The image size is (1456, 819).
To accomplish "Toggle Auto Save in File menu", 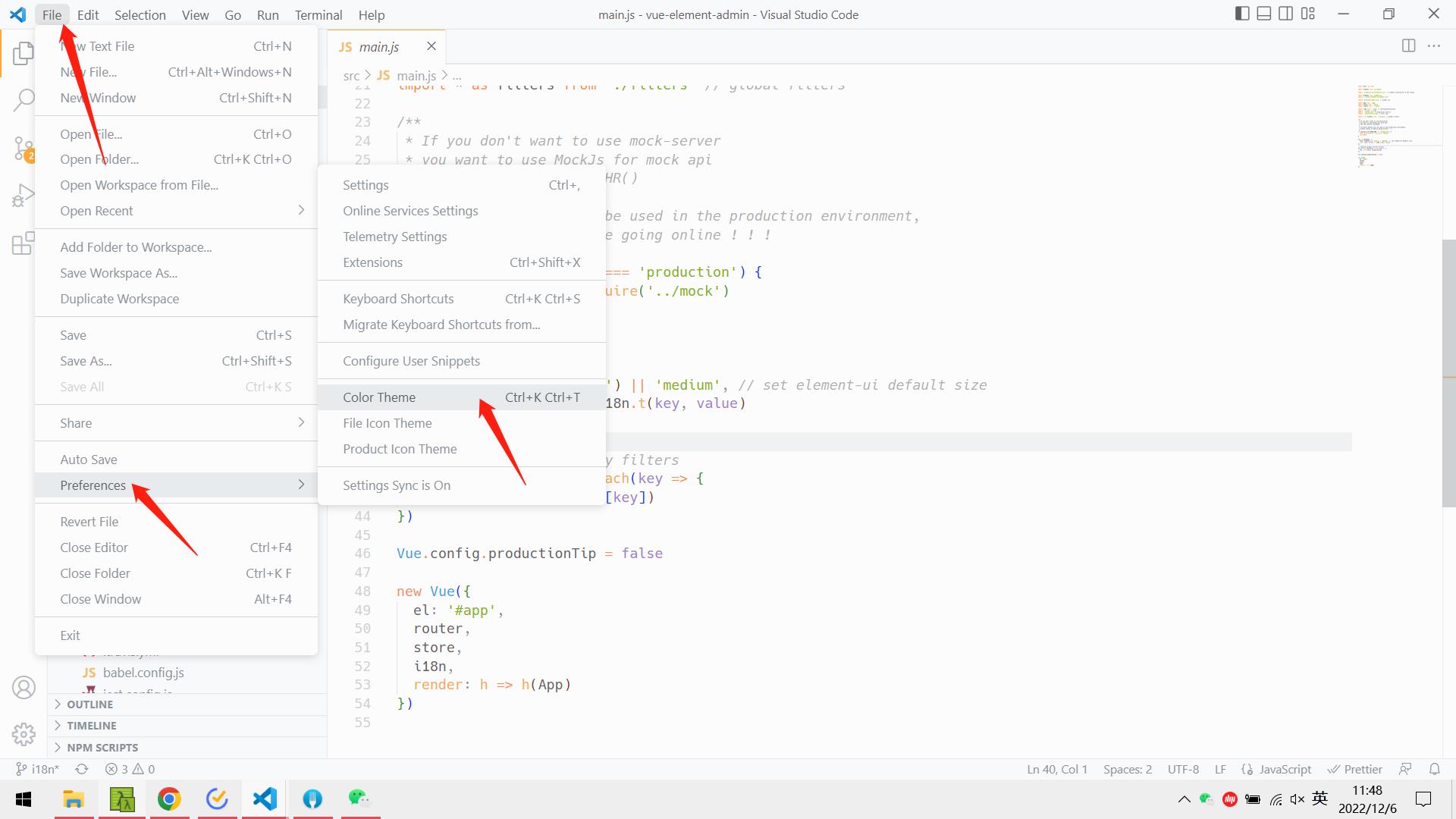I will pyautogui.click(x=89, y=460).
